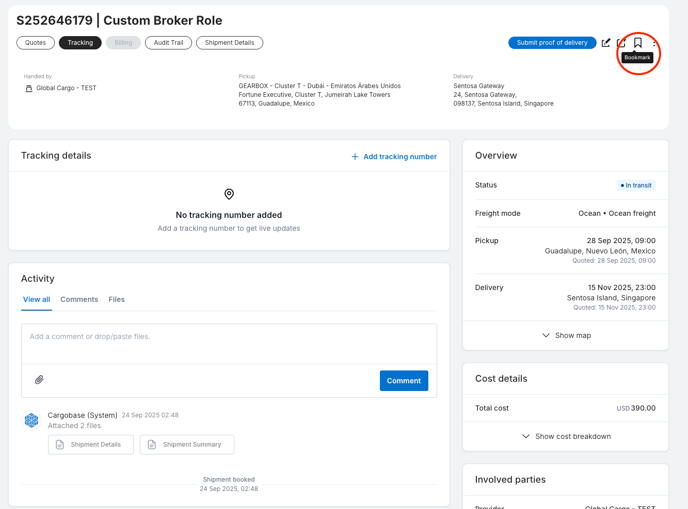Image resolution: width=688 pixels, height=509 pixels.
Task: Click the blue Comment button
Action: tap(404, 381)
